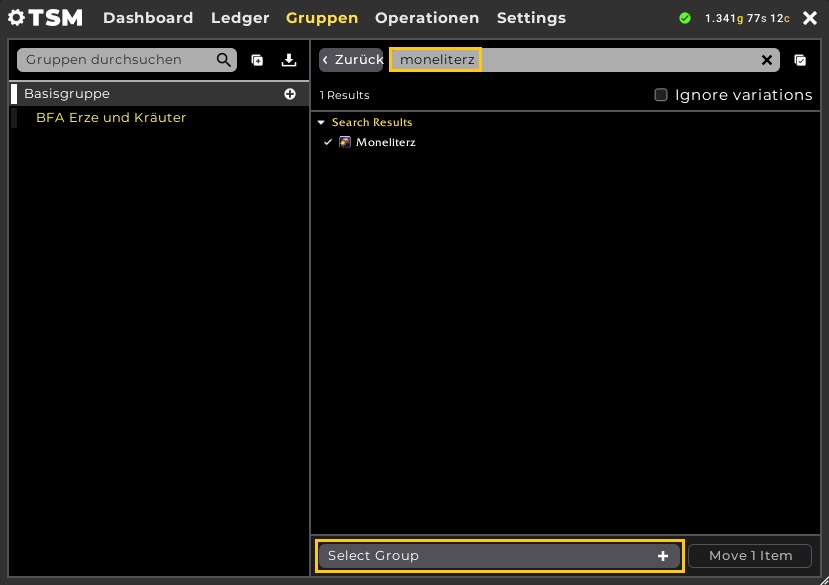Click the green status checkmark icon

(x=685, y=19)
